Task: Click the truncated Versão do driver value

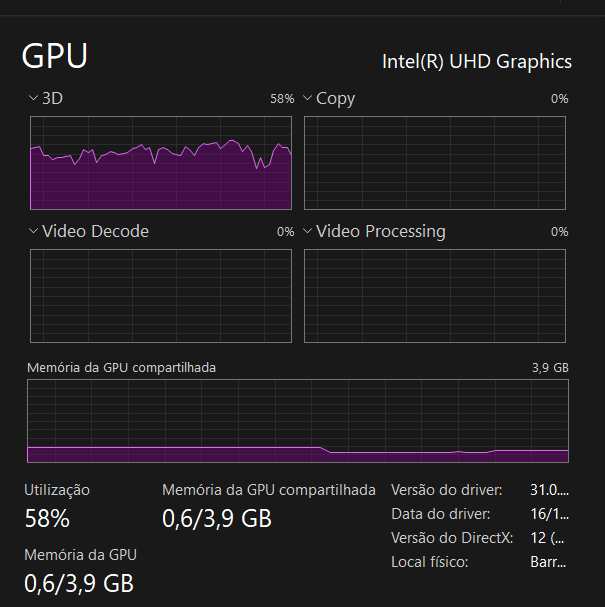Action: [x=549, y=490]
